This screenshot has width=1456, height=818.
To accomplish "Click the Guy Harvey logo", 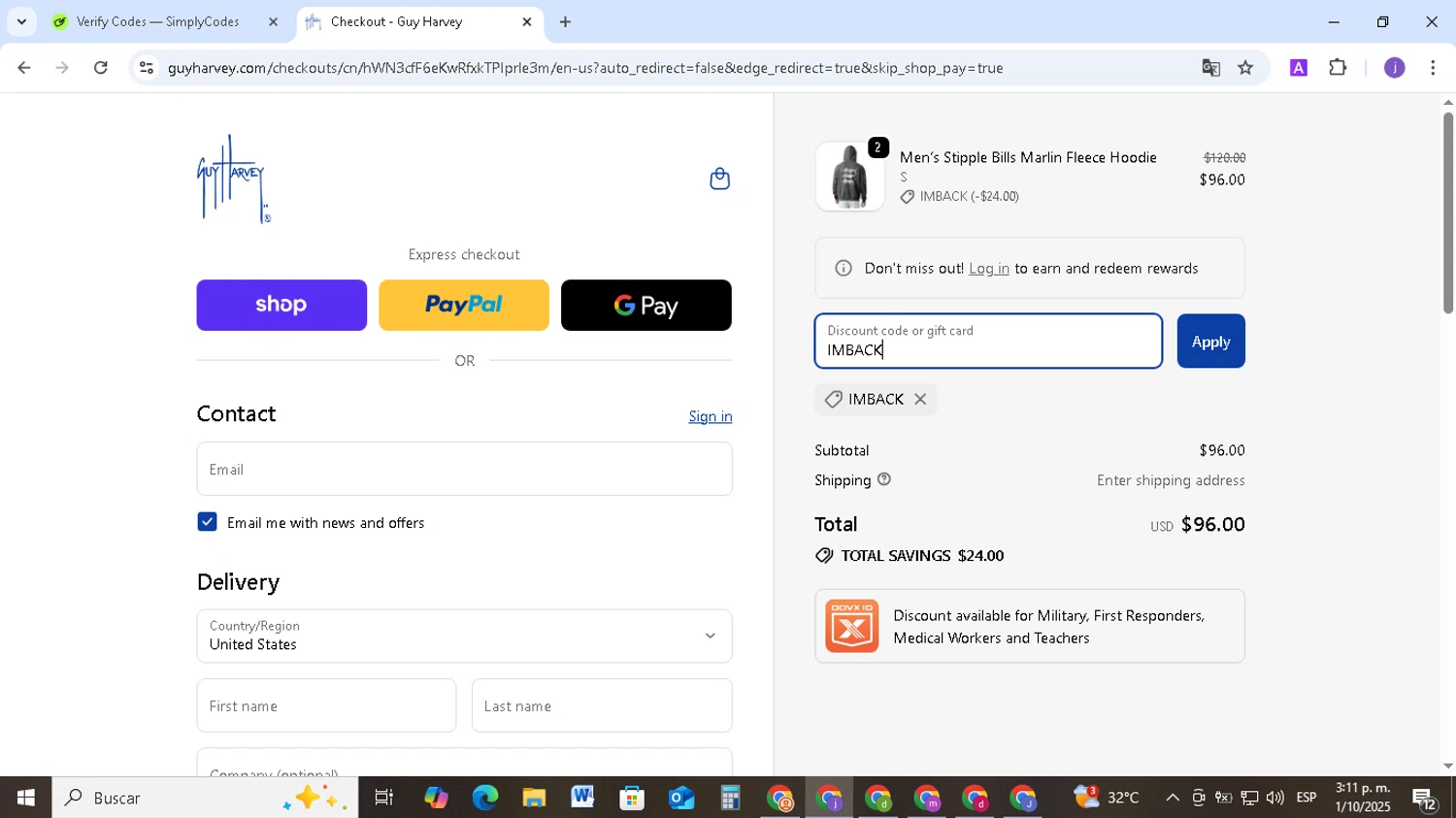I will pos(234,180).
